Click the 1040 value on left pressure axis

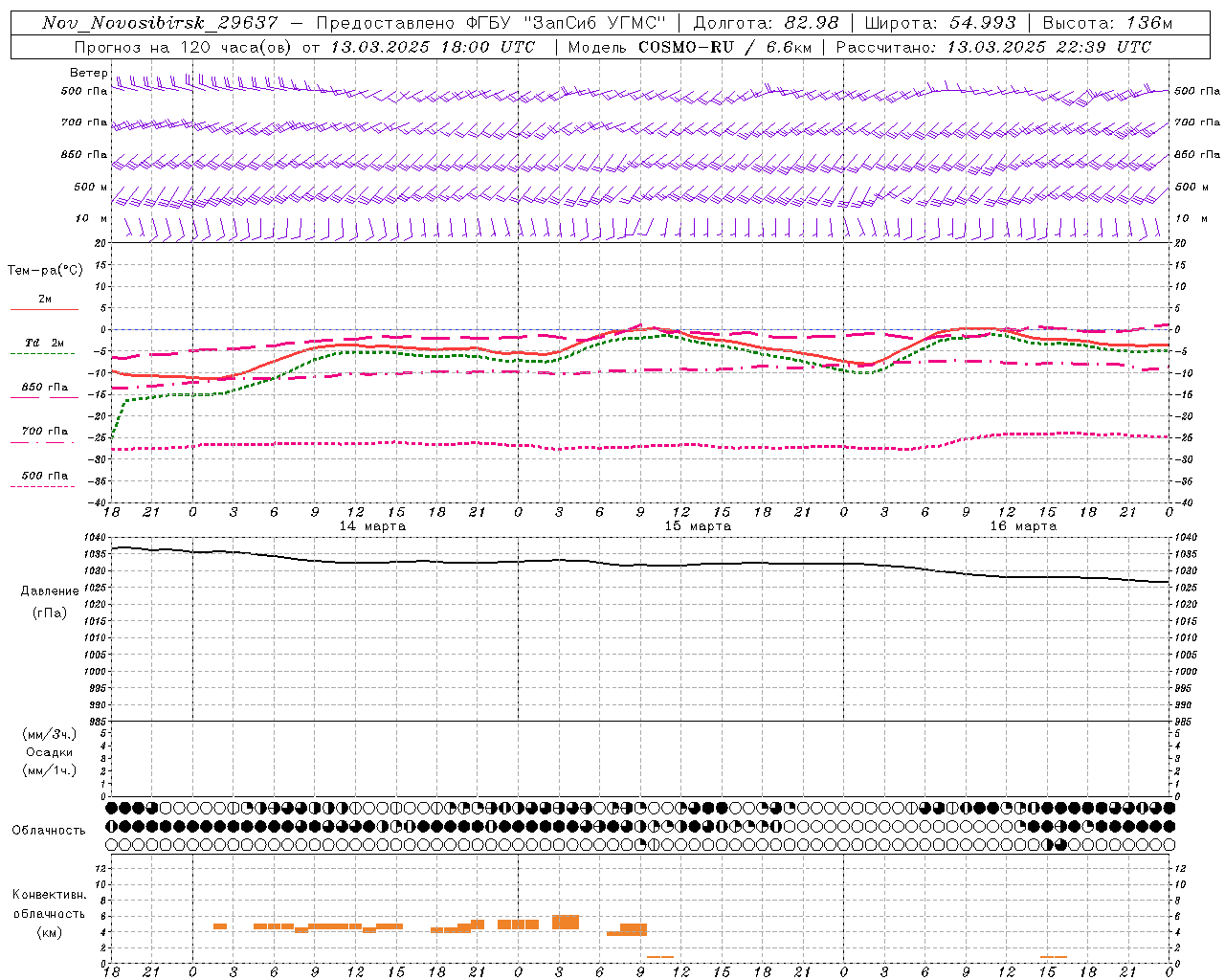94,538
